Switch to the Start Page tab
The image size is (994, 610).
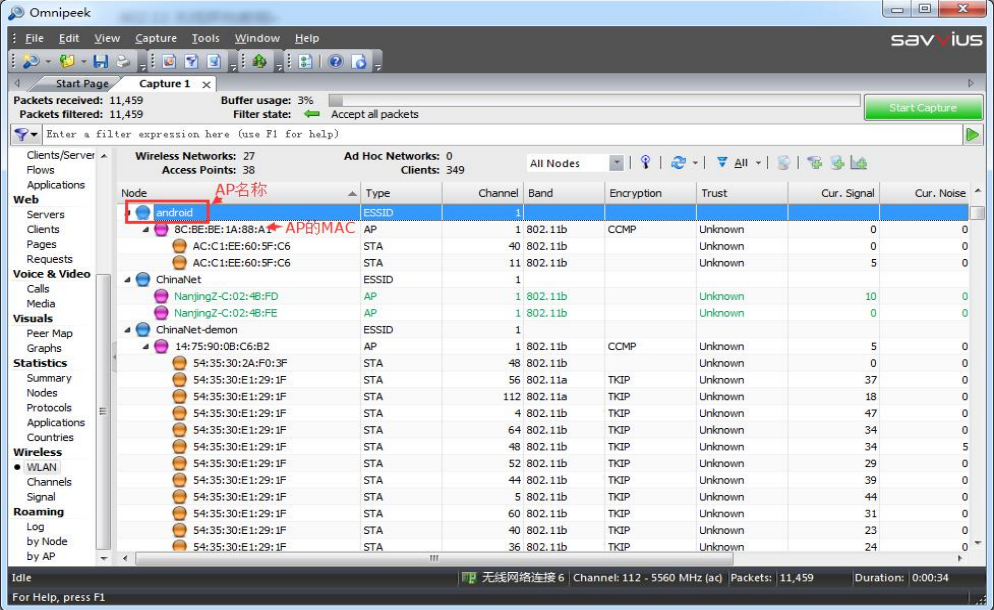coord(82,84)
